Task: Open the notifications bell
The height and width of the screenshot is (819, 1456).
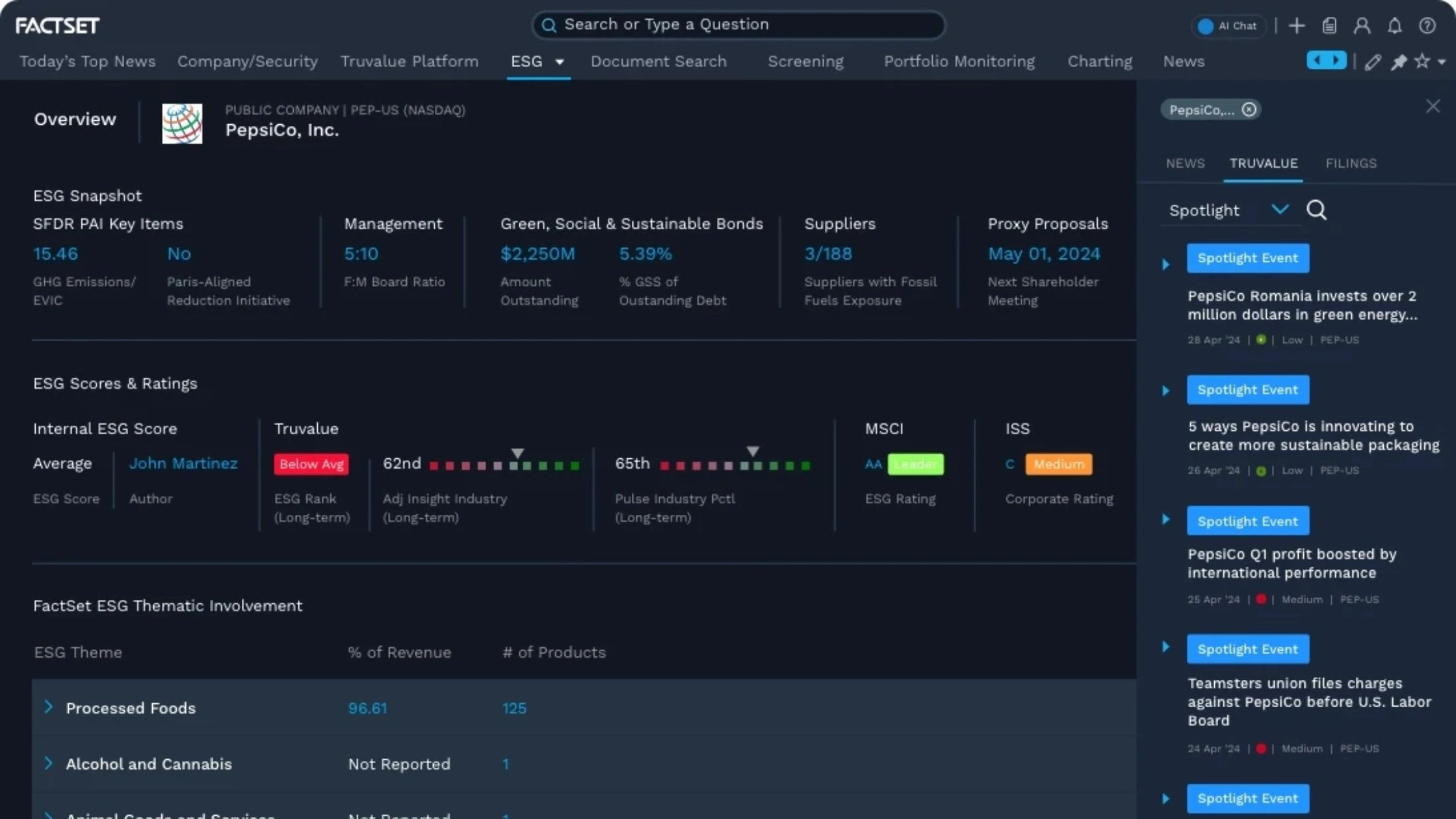Action: [x=1394, y=26]
